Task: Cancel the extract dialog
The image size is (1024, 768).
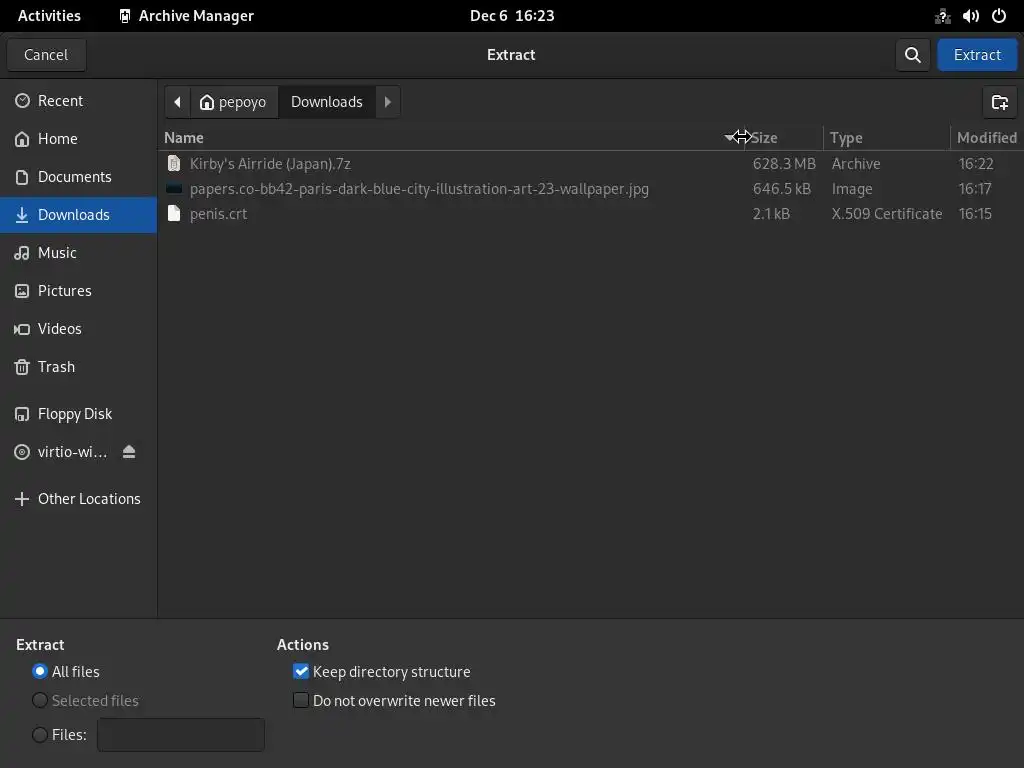Action: pos(46,55)
